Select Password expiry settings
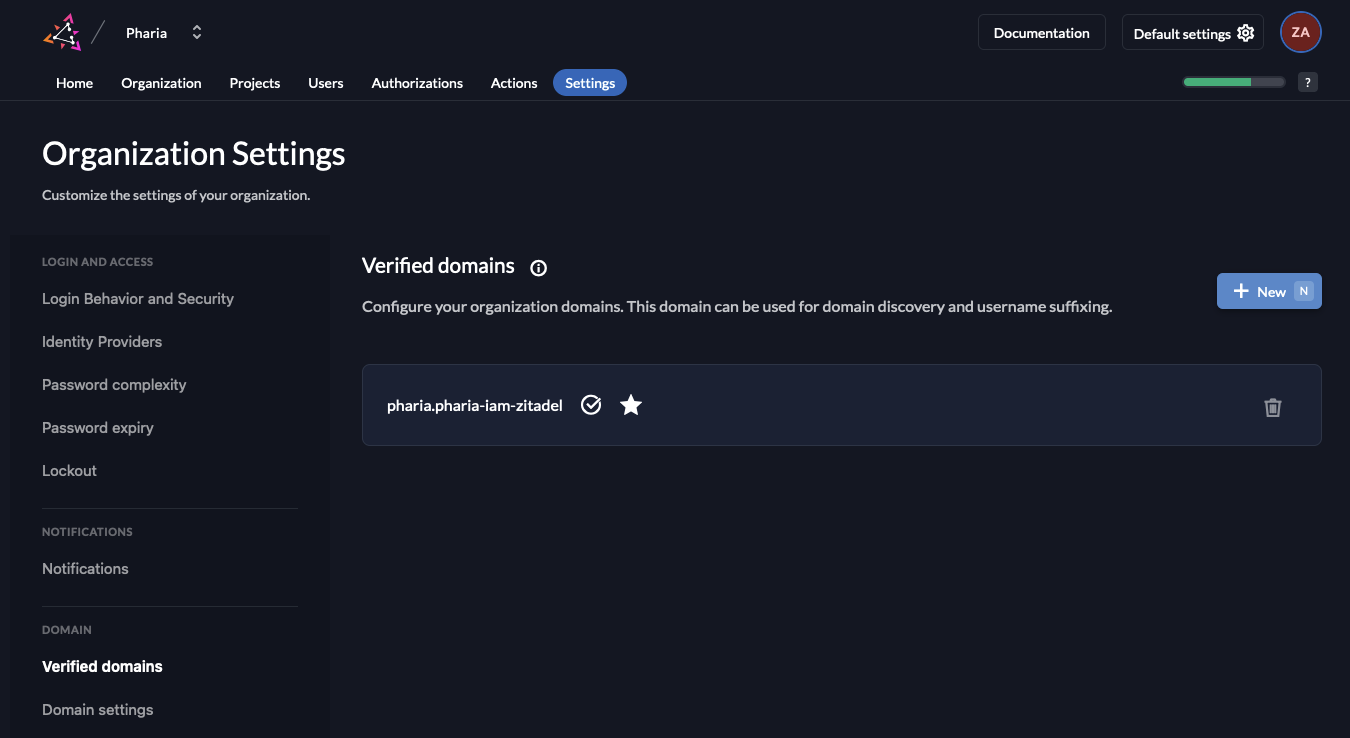 [x=97, y=427]
